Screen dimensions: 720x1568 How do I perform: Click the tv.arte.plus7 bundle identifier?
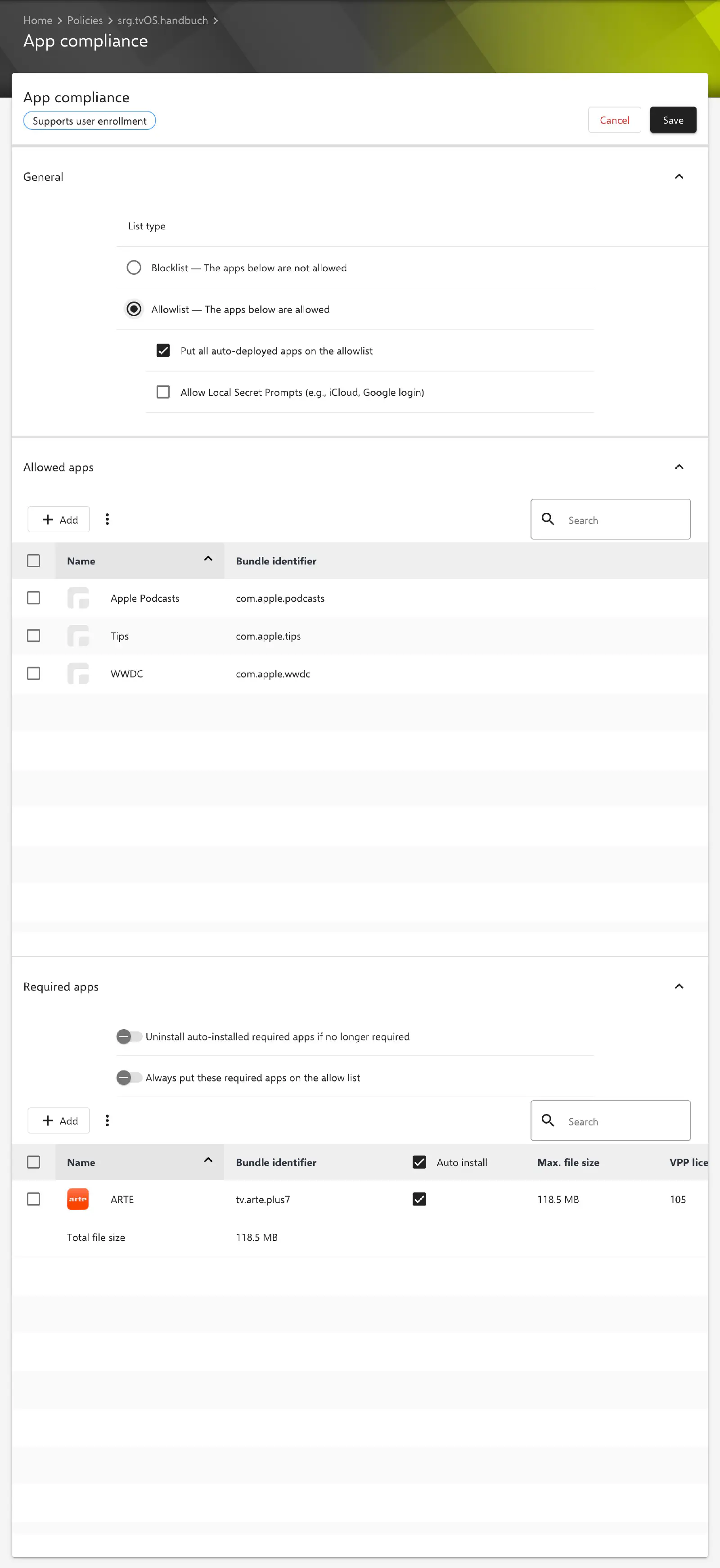(x=262, y=1199)
